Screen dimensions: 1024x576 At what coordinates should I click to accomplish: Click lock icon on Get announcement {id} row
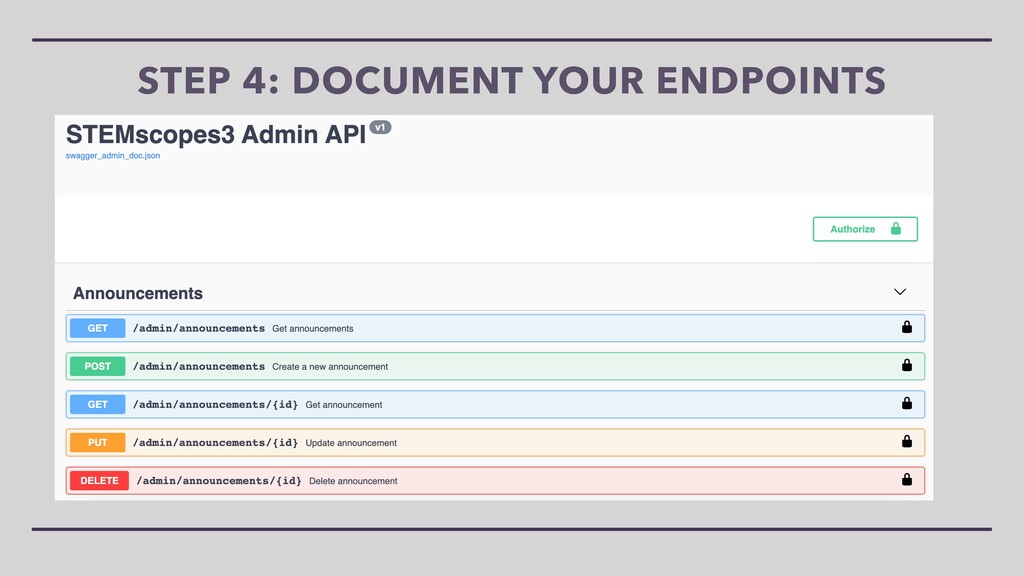pos(906,403)
